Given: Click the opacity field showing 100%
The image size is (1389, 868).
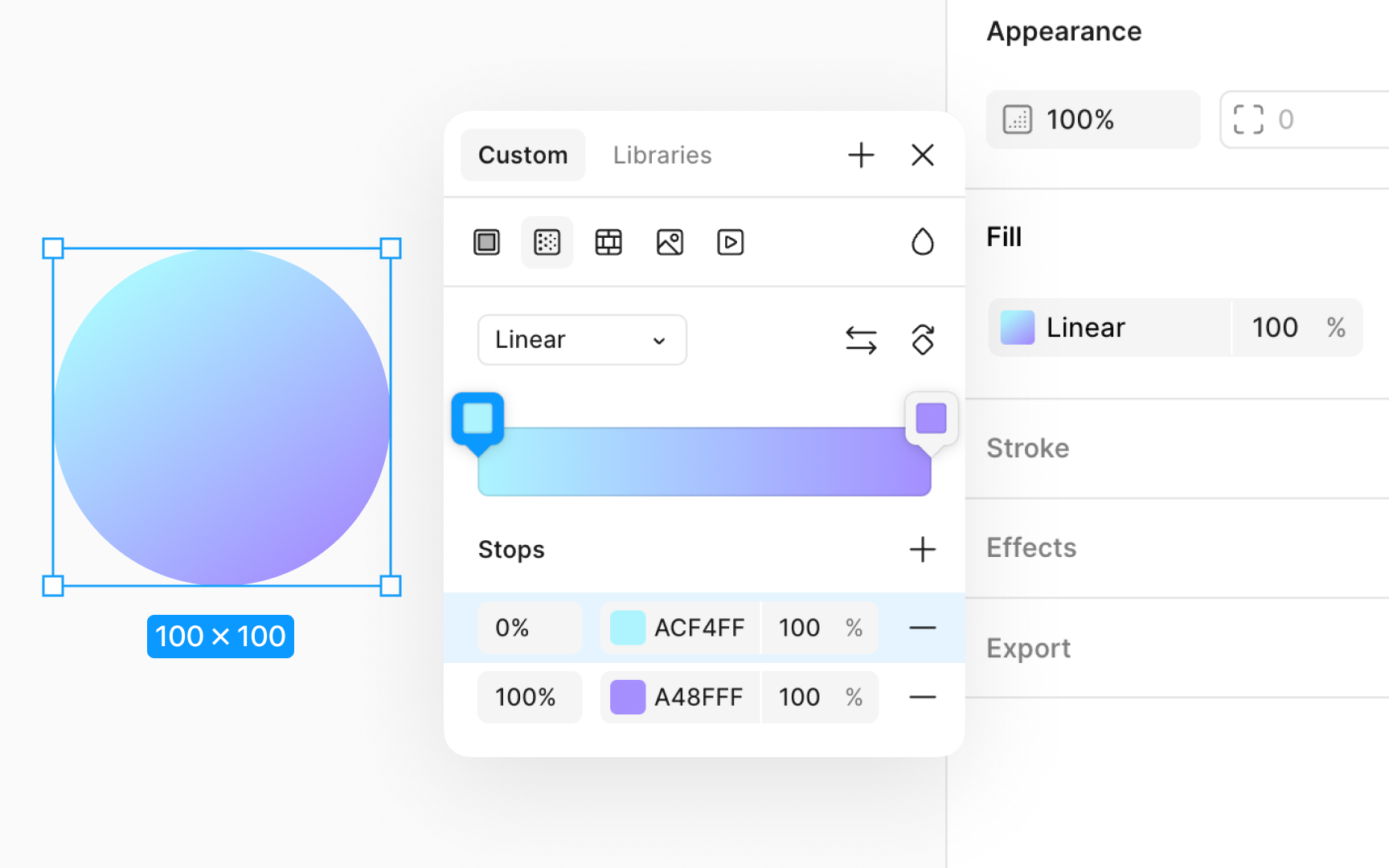Looking at the screenshot, I should (x=1093, y=119).
